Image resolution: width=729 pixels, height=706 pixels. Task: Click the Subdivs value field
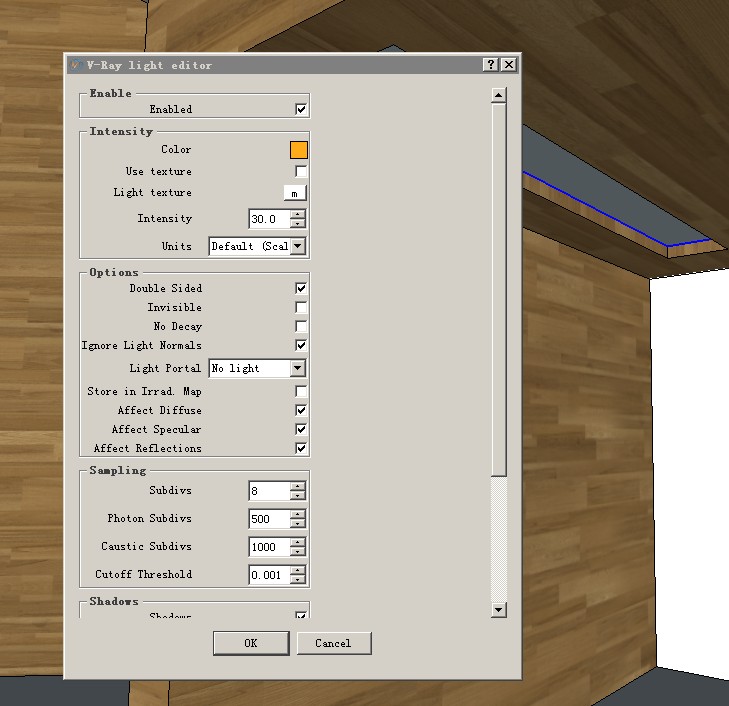tap(269, 491)
